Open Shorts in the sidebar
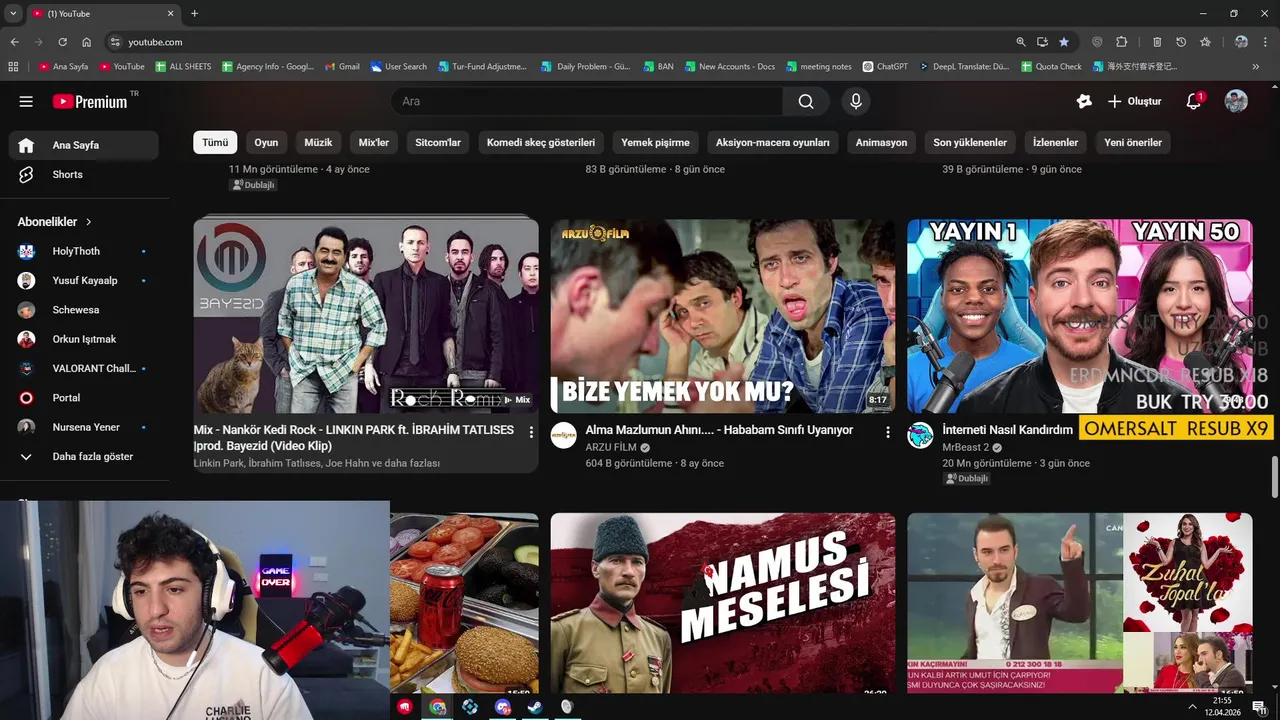This screenshot has height=720, width=1280. pos(84,174)
